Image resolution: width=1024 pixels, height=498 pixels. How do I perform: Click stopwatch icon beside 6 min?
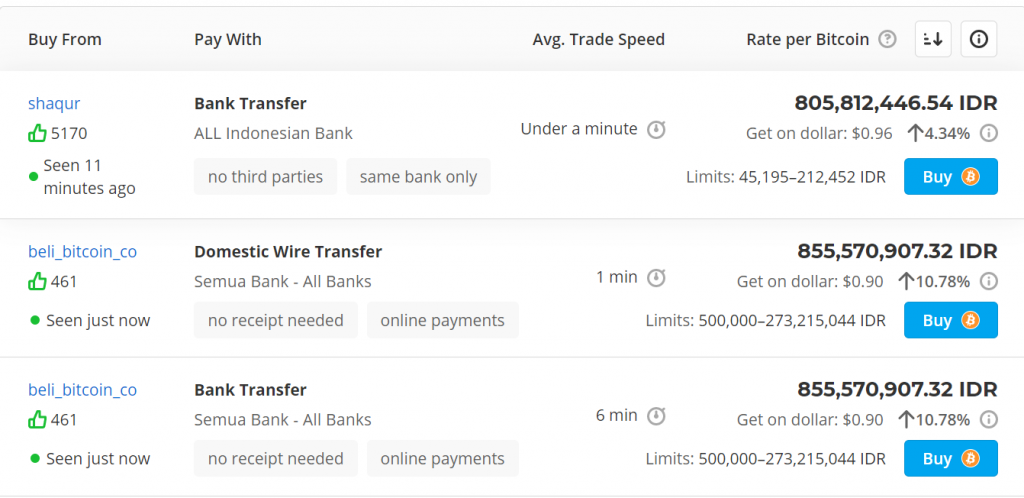coord(656,416)
